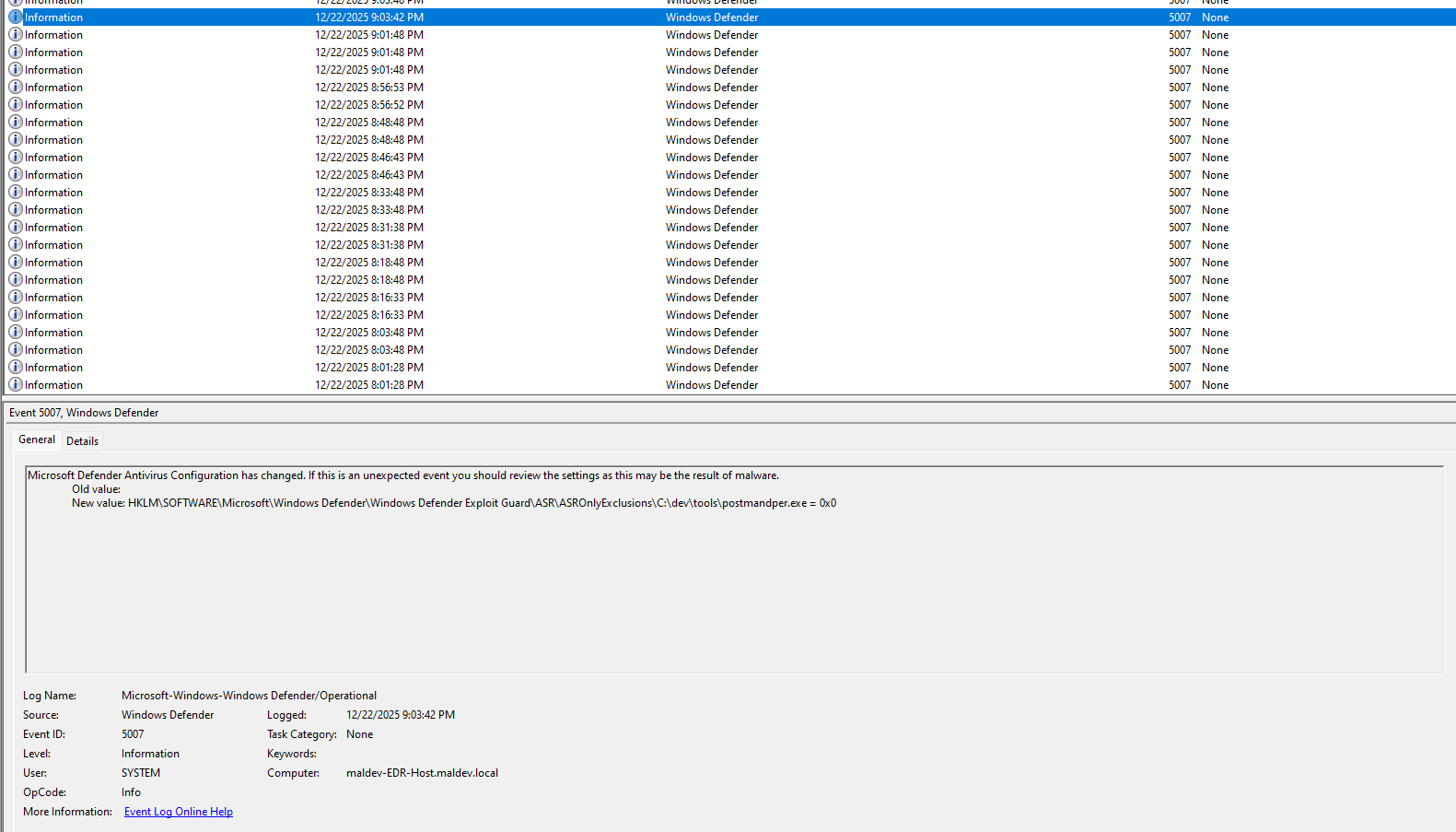Click the info icon on the 8:56:52 PM event
1456x832 pixels.
16,105
